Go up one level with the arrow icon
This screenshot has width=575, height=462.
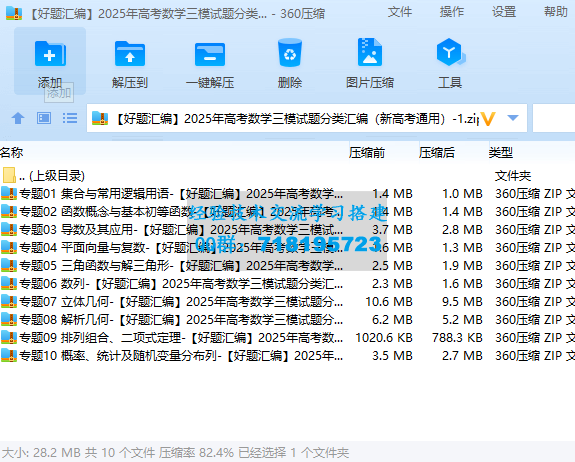(x=18, y=118)
